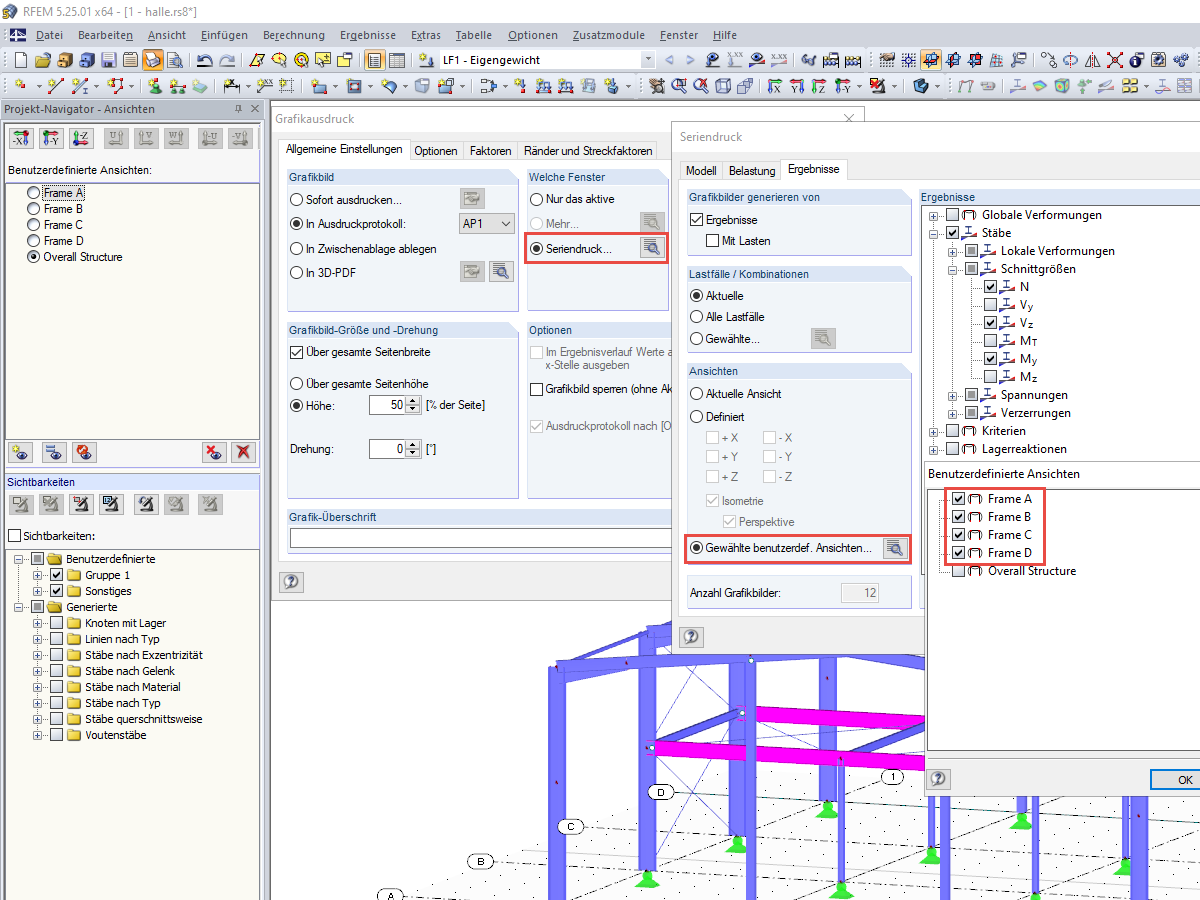Click the Grafik-Überschrift text field

(x=481, y=539)
